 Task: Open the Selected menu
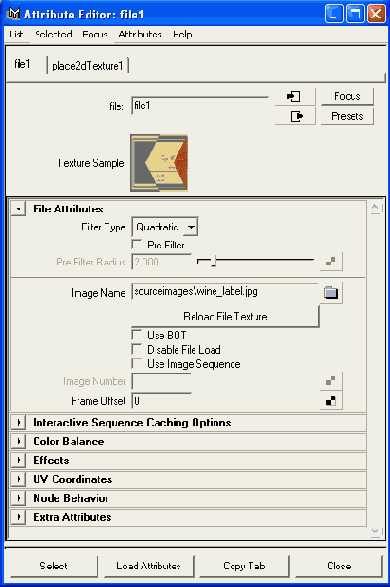(54, 34)
